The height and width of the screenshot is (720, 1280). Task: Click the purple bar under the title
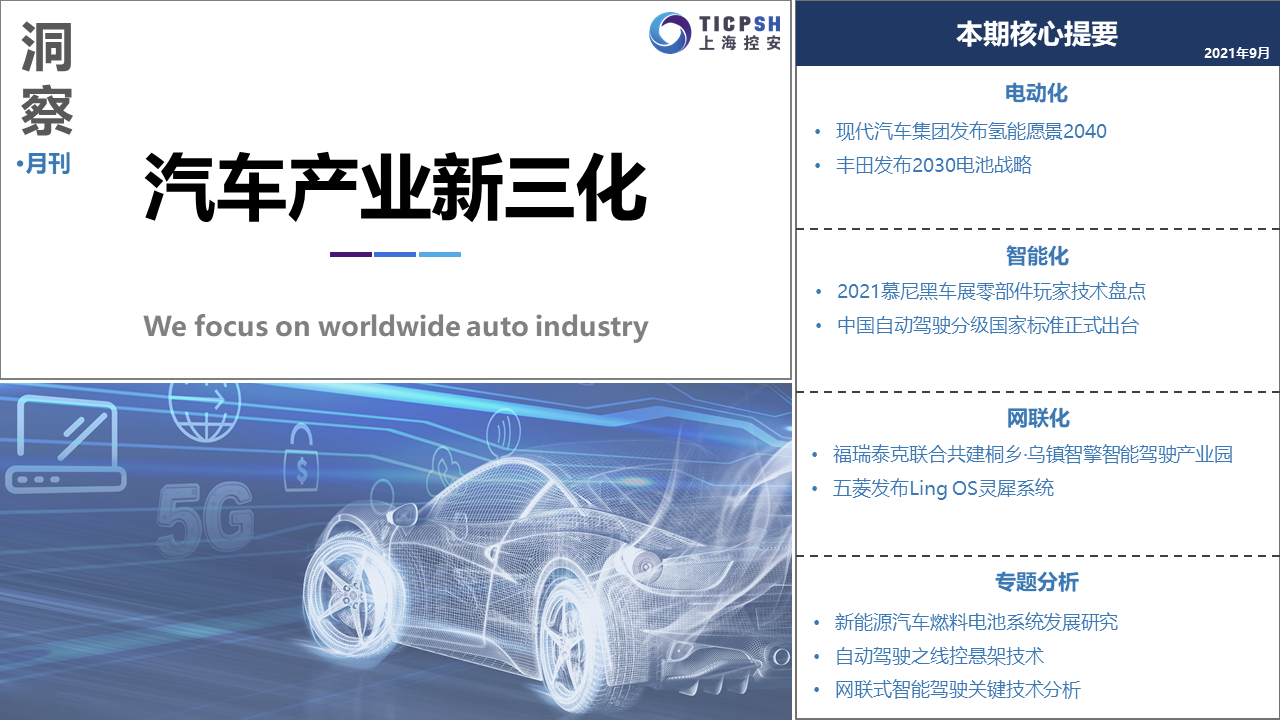point(351,254)
